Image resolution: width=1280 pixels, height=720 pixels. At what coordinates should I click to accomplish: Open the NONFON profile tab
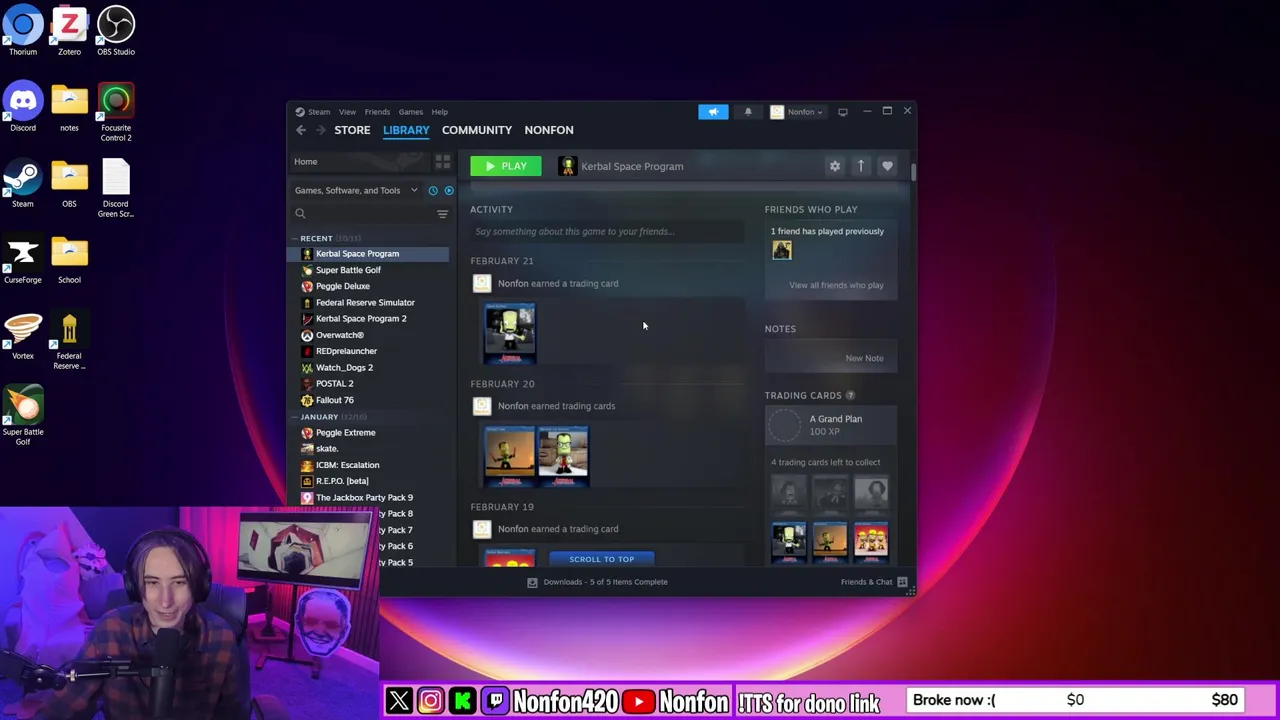click(x=549, y=130)
